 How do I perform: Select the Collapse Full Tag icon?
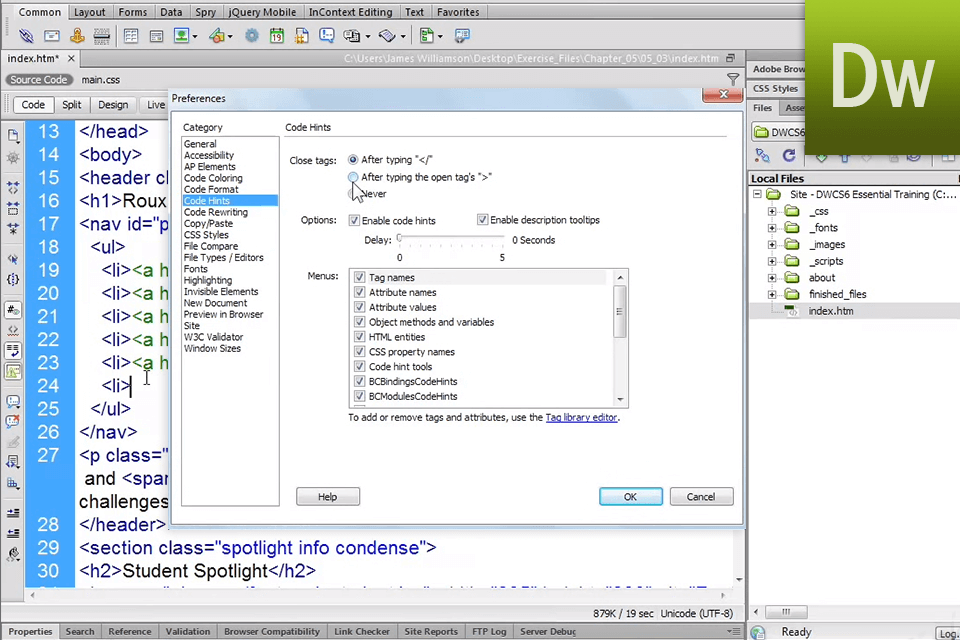point(13,189)
